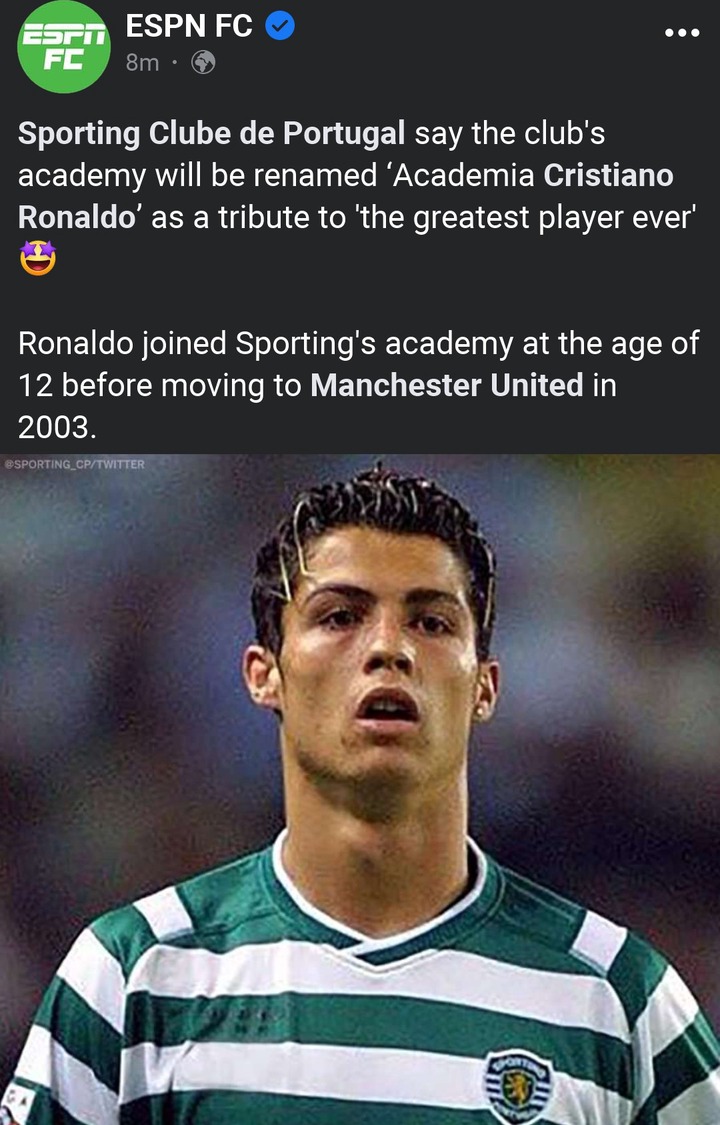This screenshot has height=1125, width=720.
Task: Click the blue verified badge
Action: coord(280,27)
